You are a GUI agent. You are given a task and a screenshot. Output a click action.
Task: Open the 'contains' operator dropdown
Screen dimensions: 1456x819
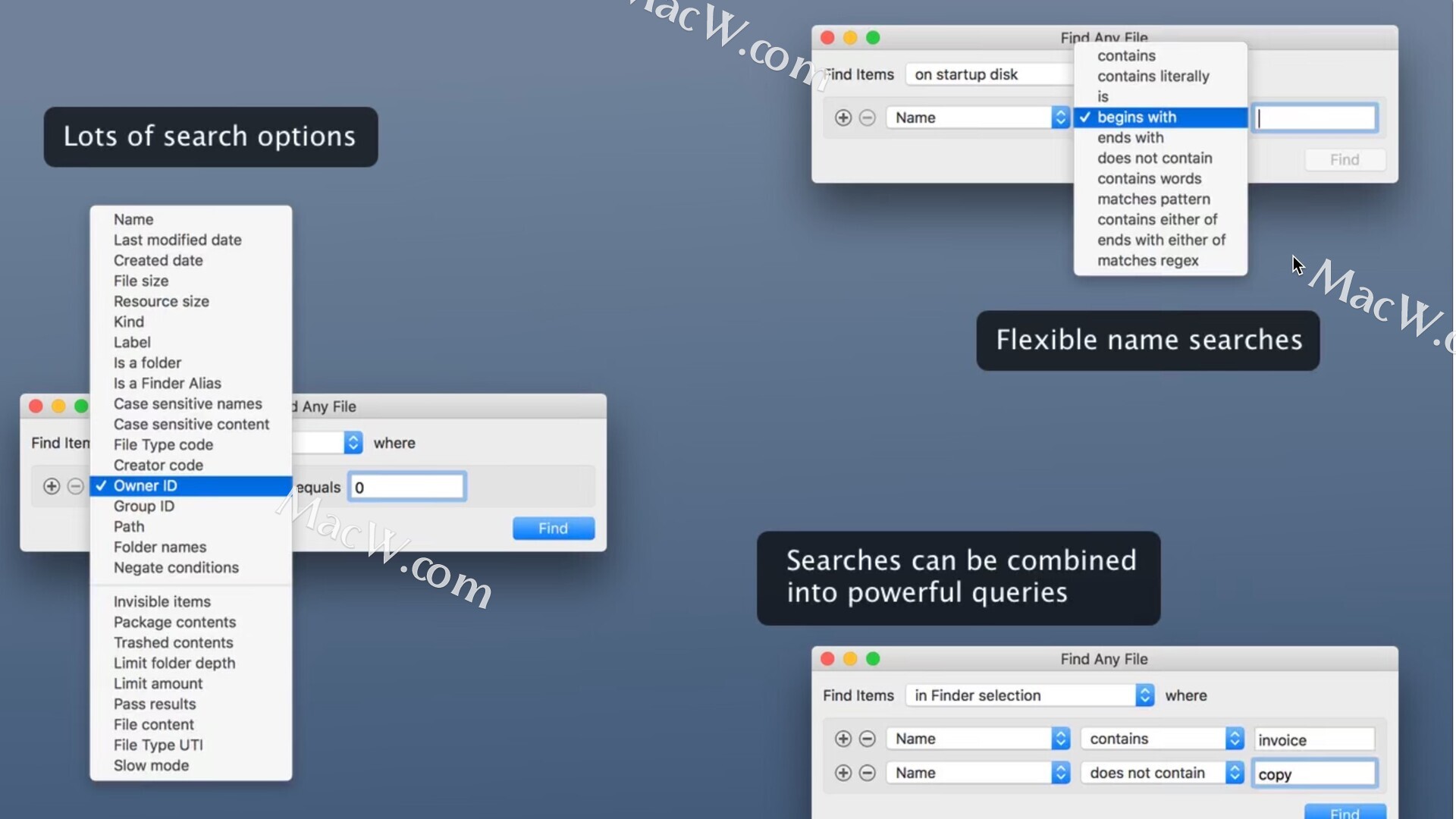tap(1163, 739)
